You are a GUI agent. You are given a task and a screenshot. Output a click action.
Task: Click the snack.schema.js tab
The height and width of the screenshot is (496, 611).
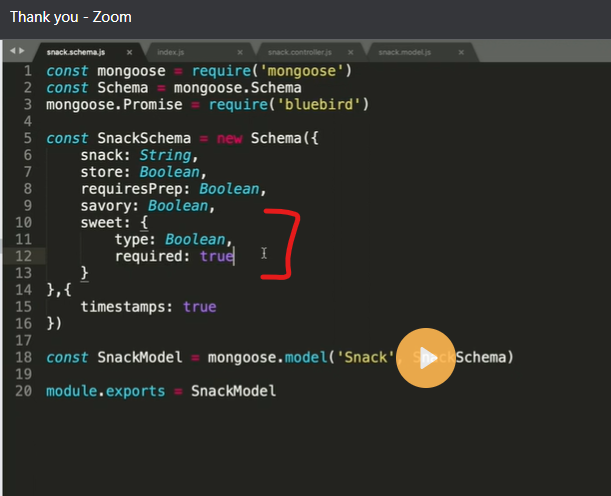click(75, 51)
